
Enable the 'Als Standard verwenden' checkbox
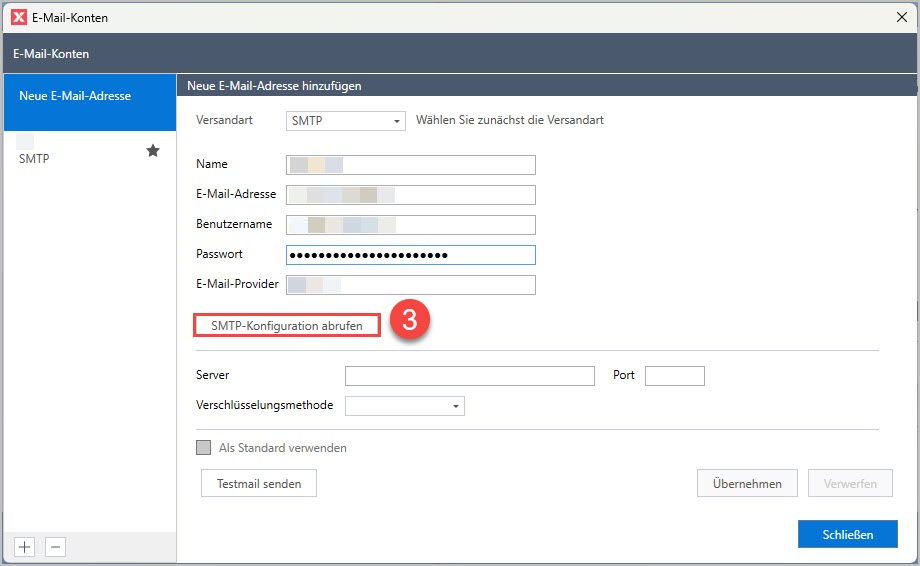click(x=204, y=448)
